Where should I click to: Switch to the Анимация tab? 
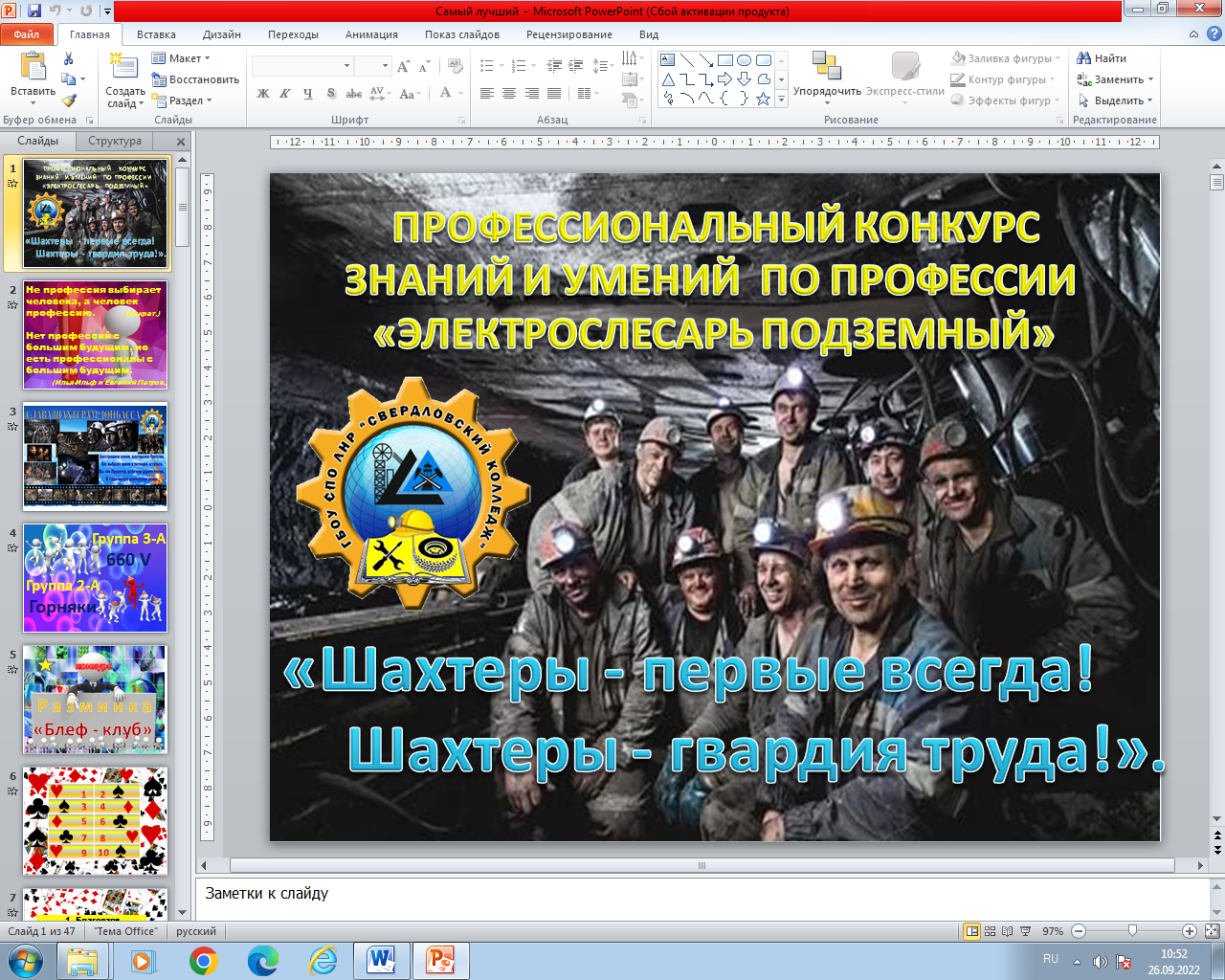[x=371, y=34]
